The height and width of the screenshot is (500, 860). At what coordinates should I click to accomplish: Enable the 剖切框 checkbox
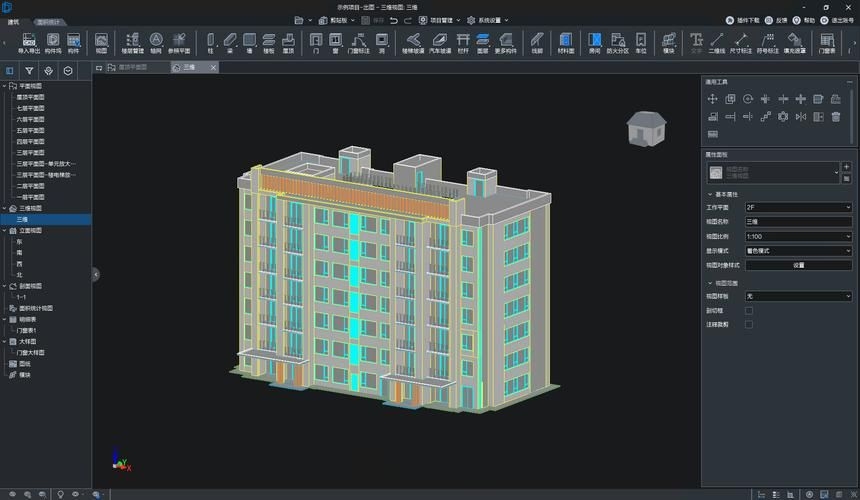click(749, 310)
